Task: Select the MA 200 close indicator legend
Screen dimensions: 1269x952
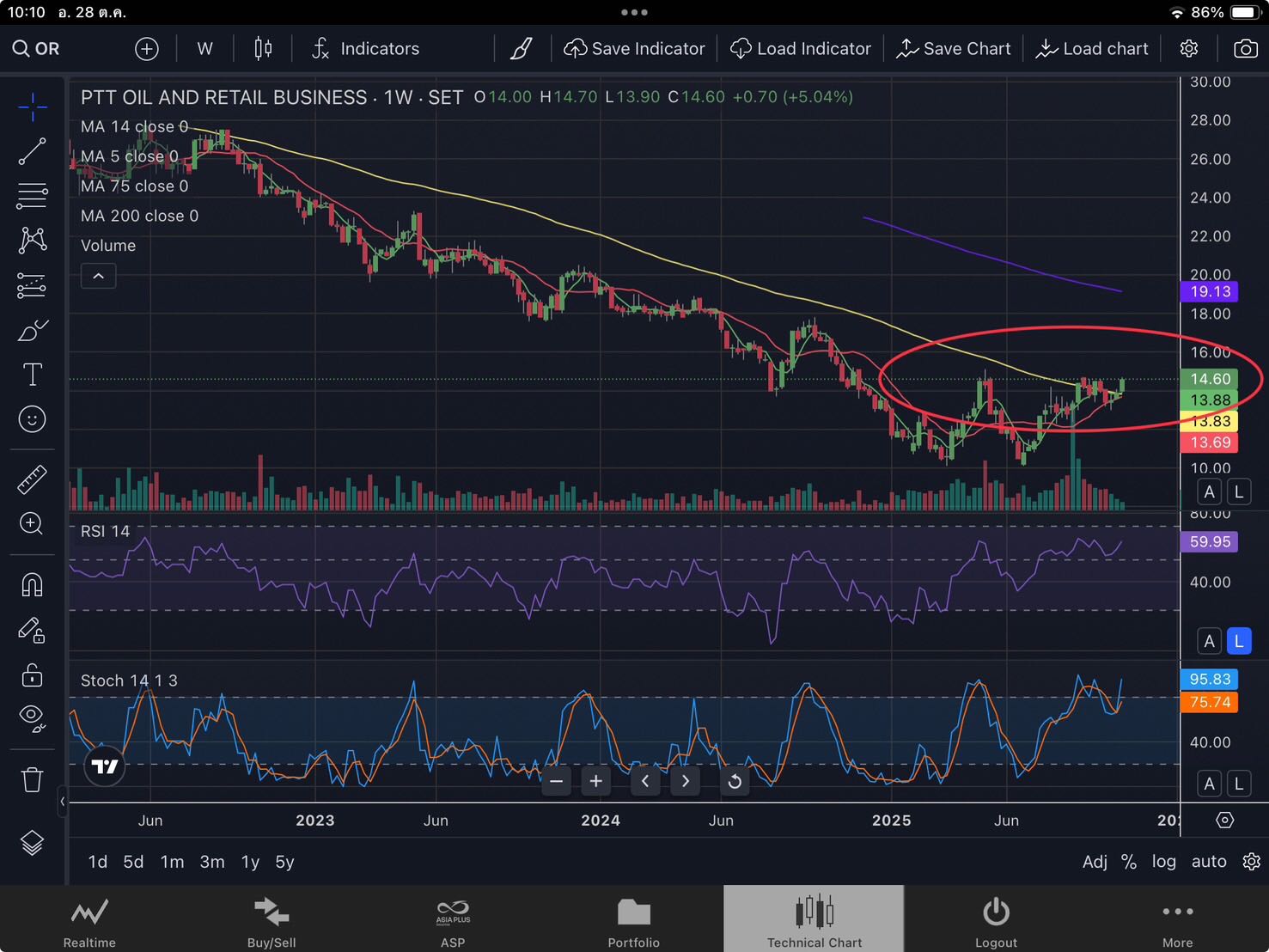Action: [x=139, y=216]
